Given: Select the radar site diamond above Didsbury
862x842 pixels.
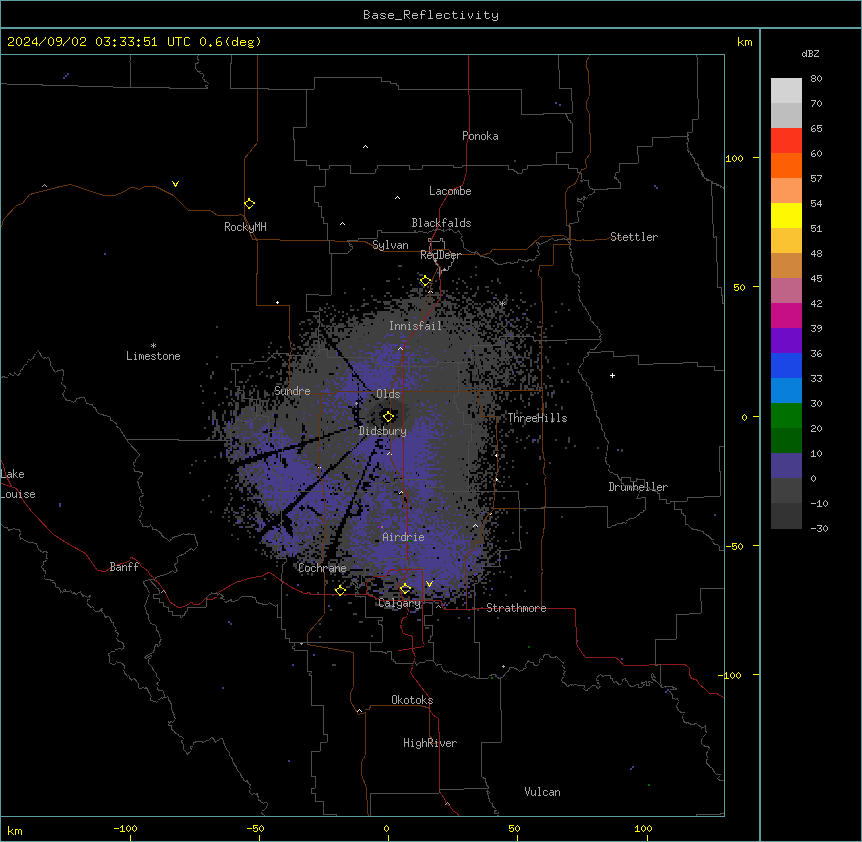Looking at the screenshot, I should (x=389, y=417).
